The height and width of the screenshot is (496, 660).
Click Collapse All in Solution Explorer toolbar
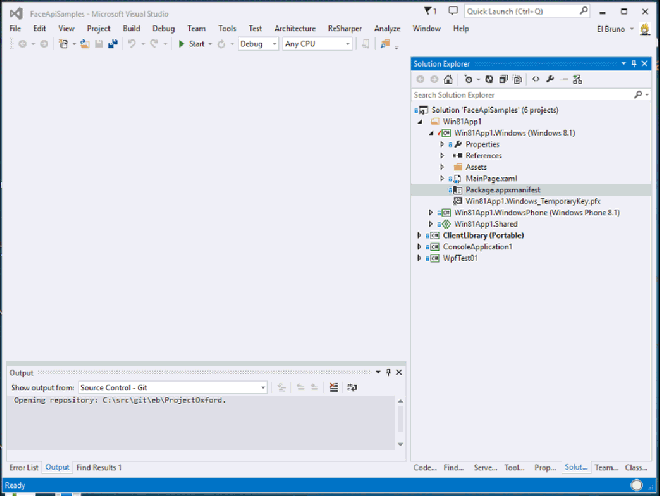pyautogui.click(x=502, y=79)
